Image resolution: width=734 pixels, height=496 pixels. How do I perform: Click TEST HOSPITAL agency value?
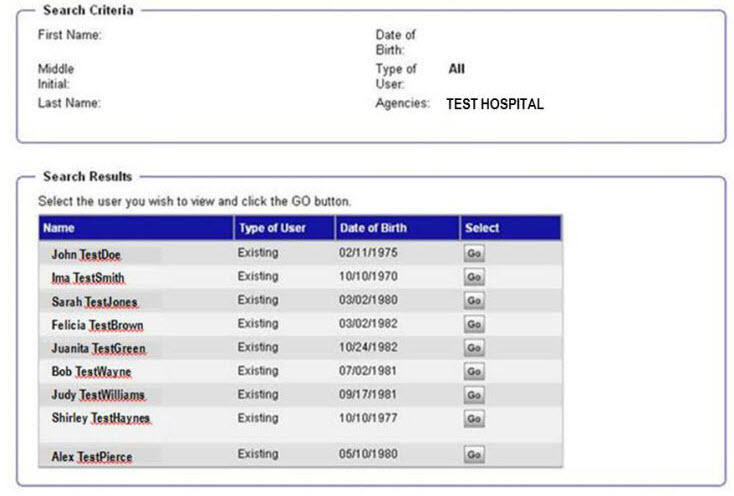pos(494,104)
